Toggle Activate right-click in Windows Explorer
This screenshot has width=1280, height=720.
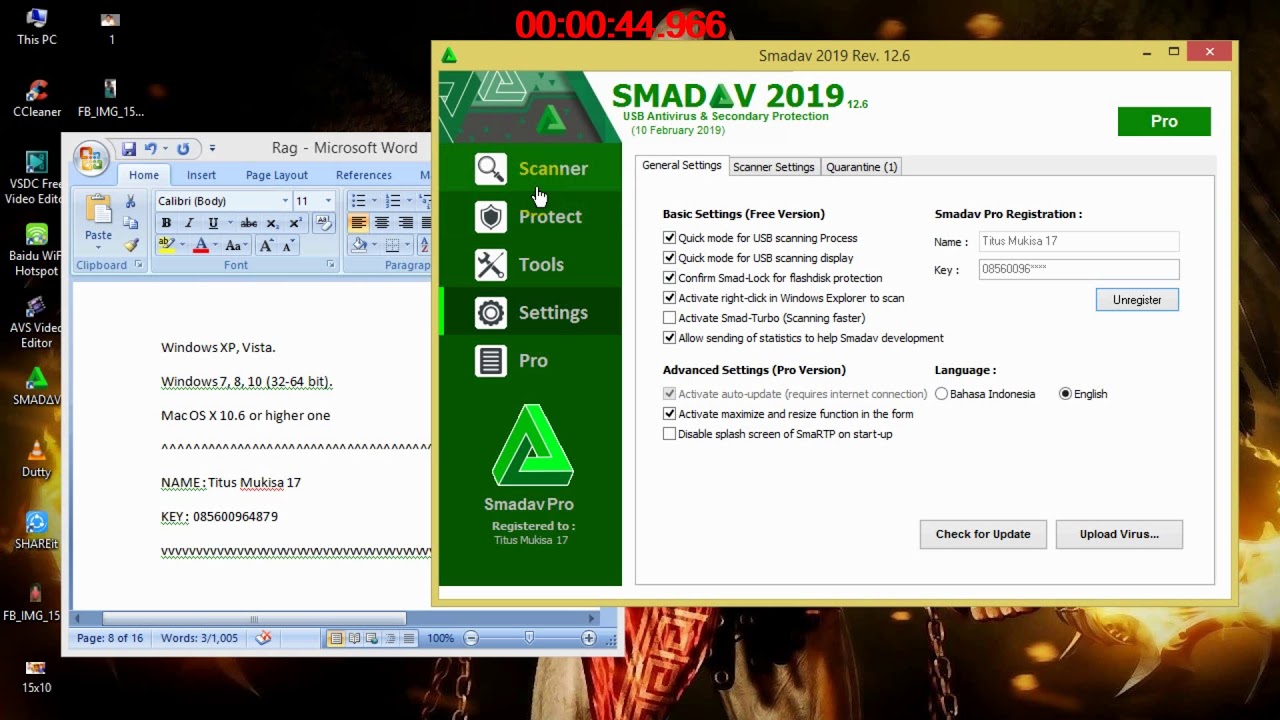669,298
